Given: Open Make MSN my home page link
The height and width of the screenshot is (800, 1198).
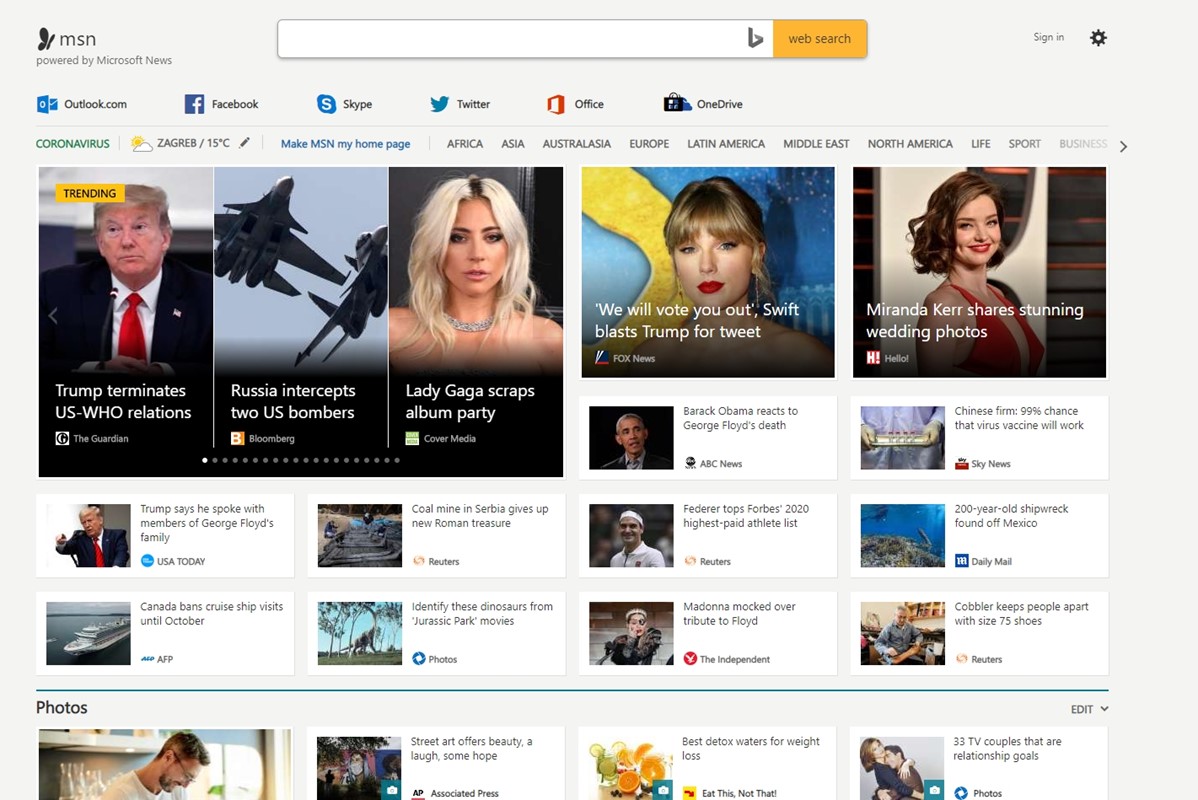Looking at the screenshot, I should 345,144.
